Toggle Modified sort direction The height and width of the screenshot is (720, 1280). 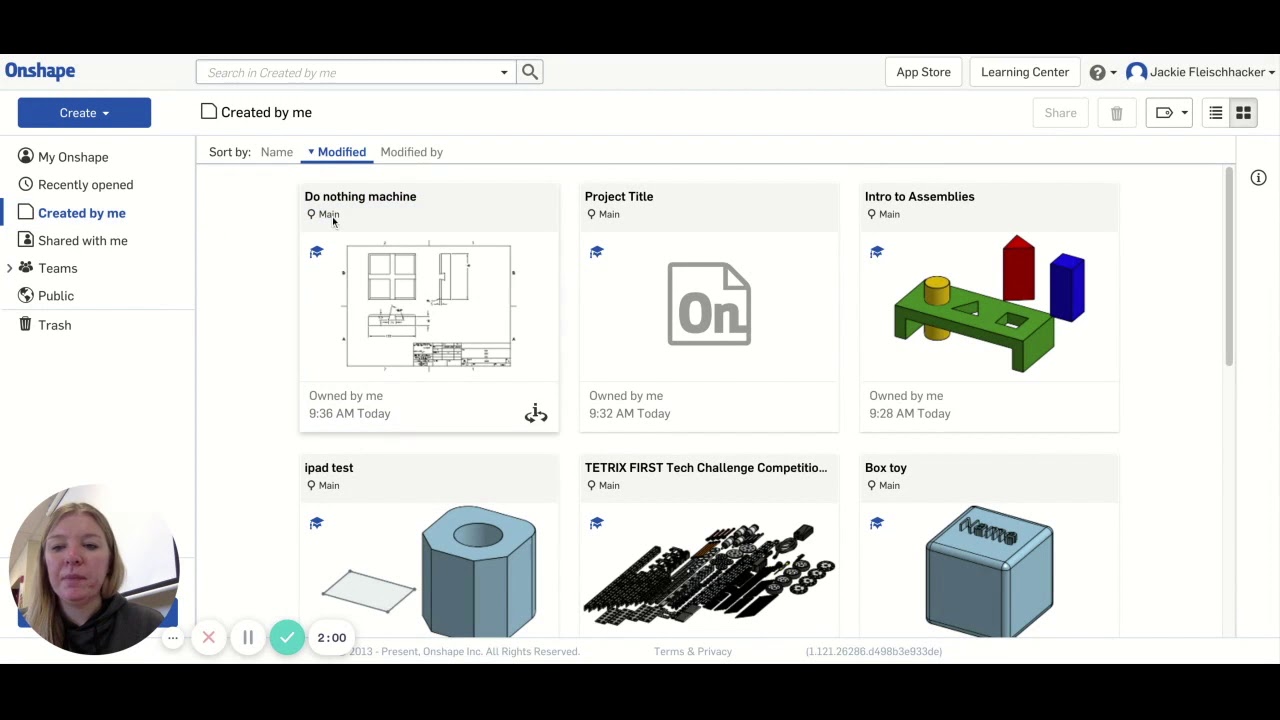pyautogui.click(x=337, y=152)
